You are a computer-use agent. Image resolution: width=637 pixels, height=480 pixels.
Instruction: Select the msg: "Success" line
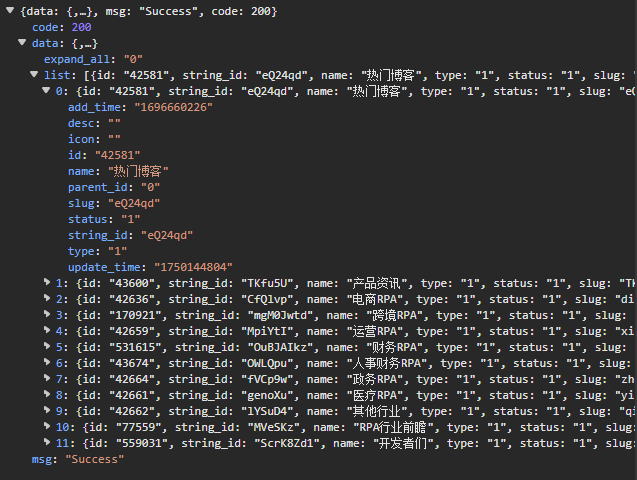[78, 459]
